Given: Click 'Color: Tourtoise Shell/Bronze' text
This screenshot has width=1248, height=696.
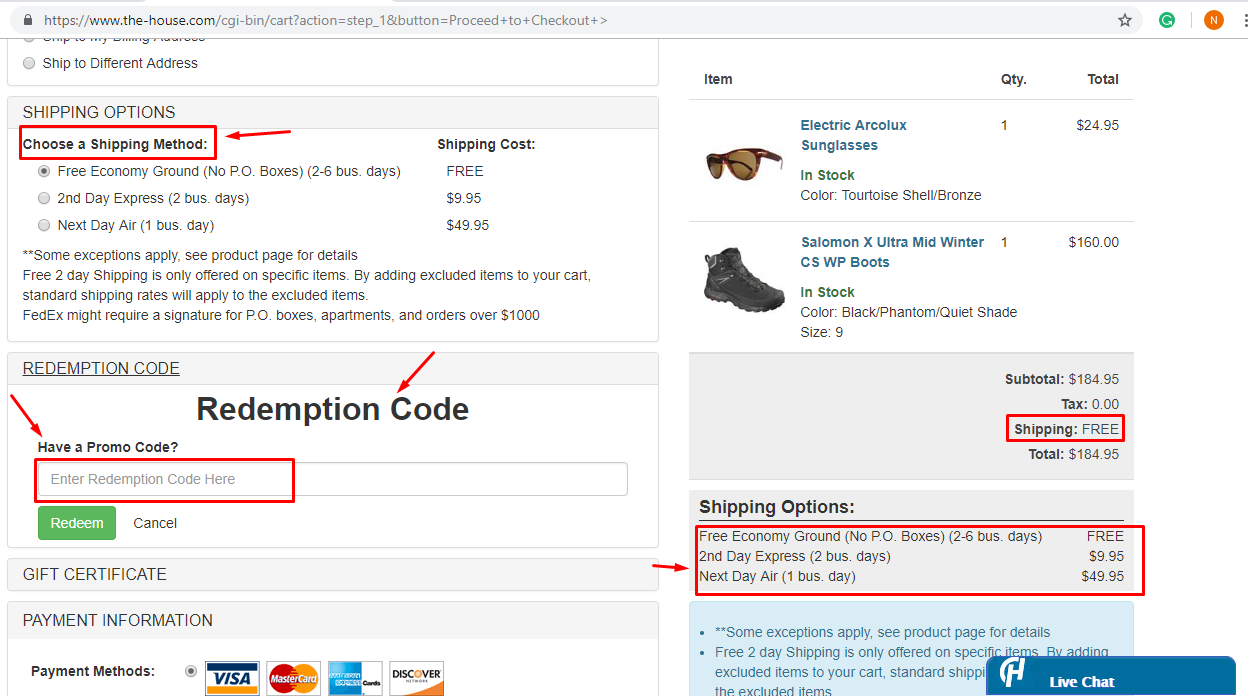Looking at the screenshot, I should click(x=891, y=195).
